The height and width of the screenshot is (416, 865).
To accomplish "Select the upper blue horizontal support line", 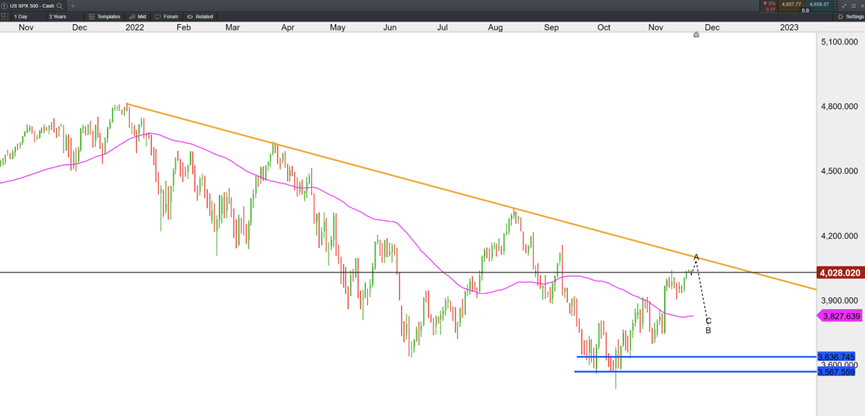I will [696, 357].
